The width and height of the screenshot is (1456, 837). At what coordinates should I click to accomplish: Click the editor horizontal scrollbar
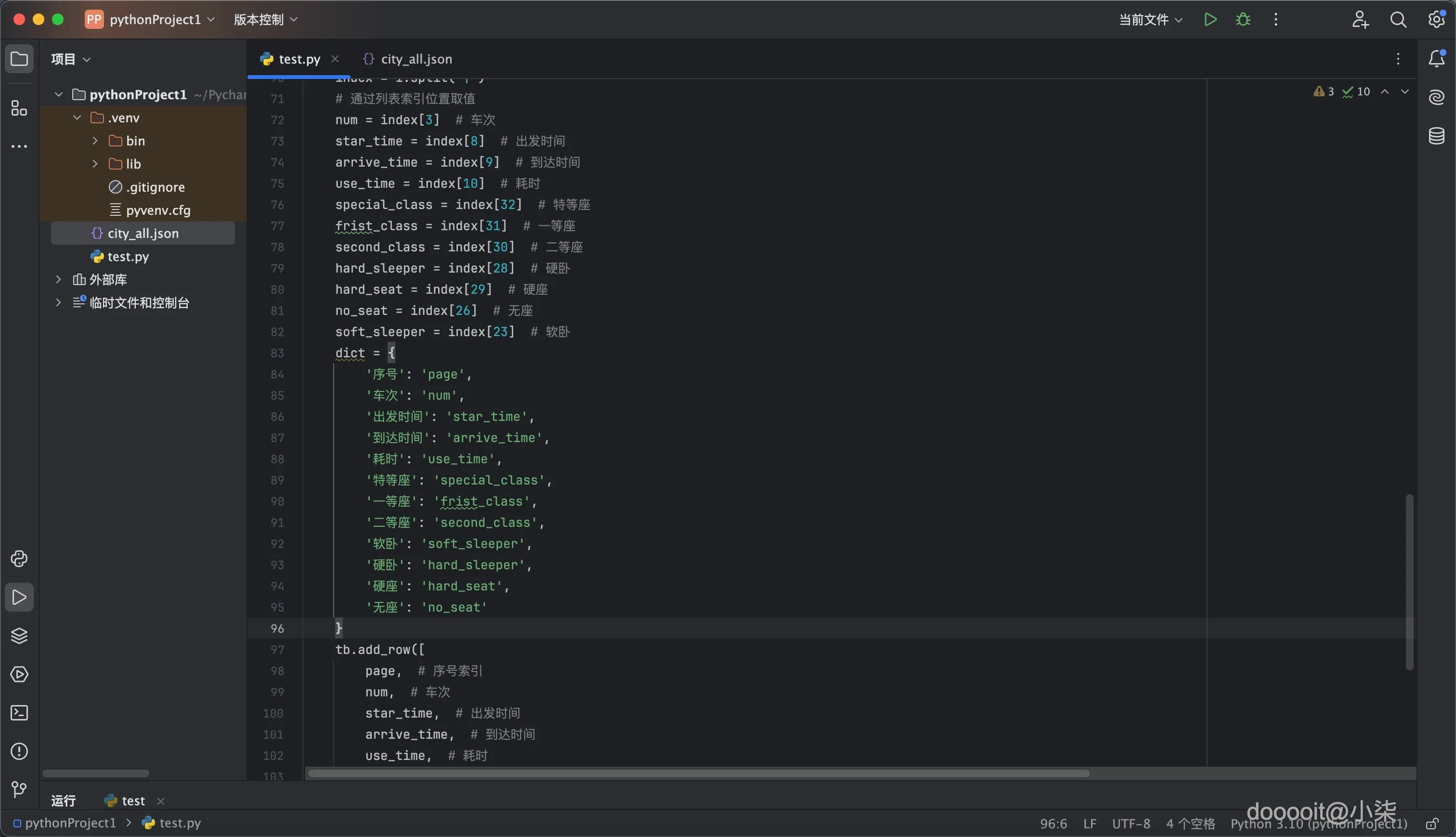pyautogui.click(x=698, y=773)
